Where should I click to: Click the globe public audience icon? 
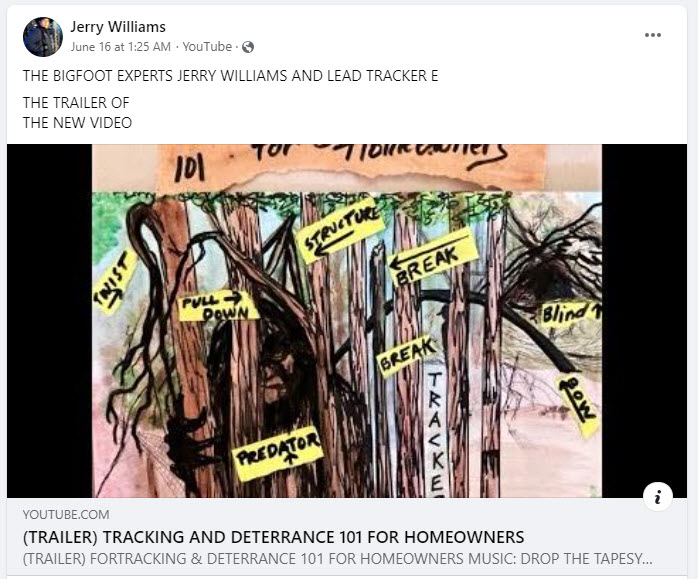pyautogui.click(x=248, y=47)
